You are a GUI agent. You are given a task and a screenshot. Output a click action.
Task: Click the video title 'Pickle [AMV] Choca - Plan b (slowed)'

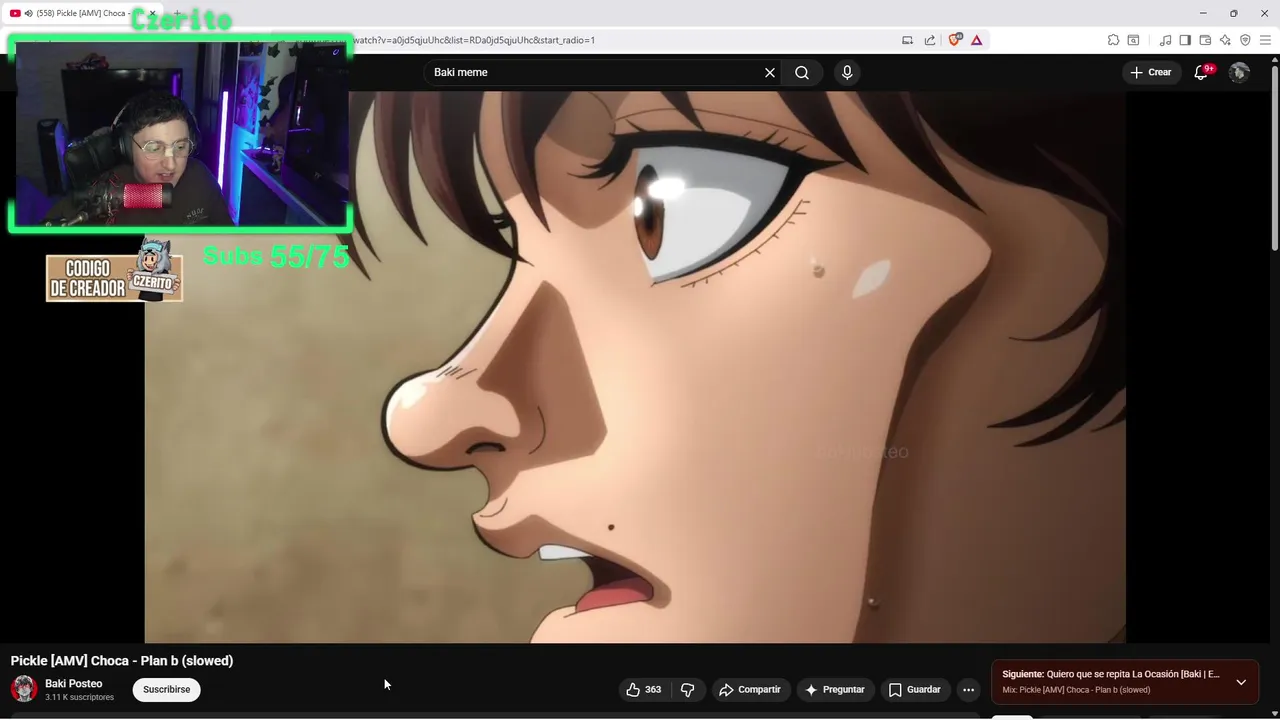pos(122,661)
